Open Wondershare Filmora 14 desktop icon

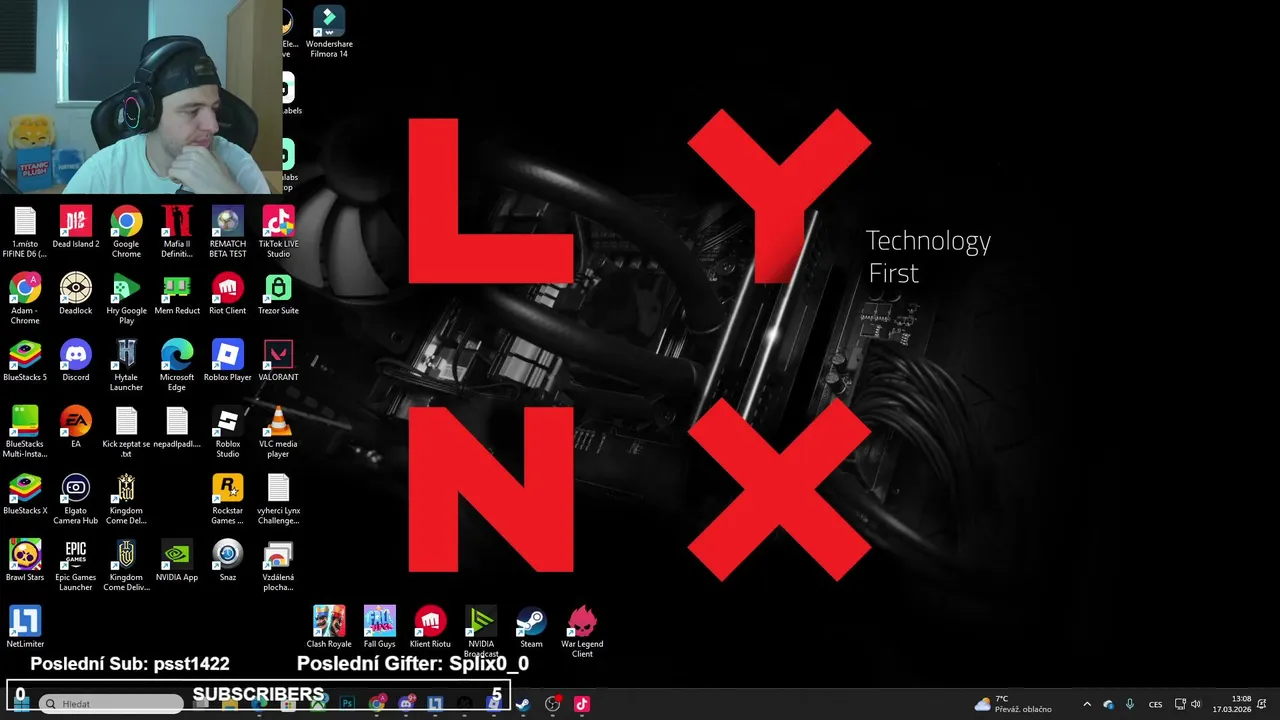(329, 31)
